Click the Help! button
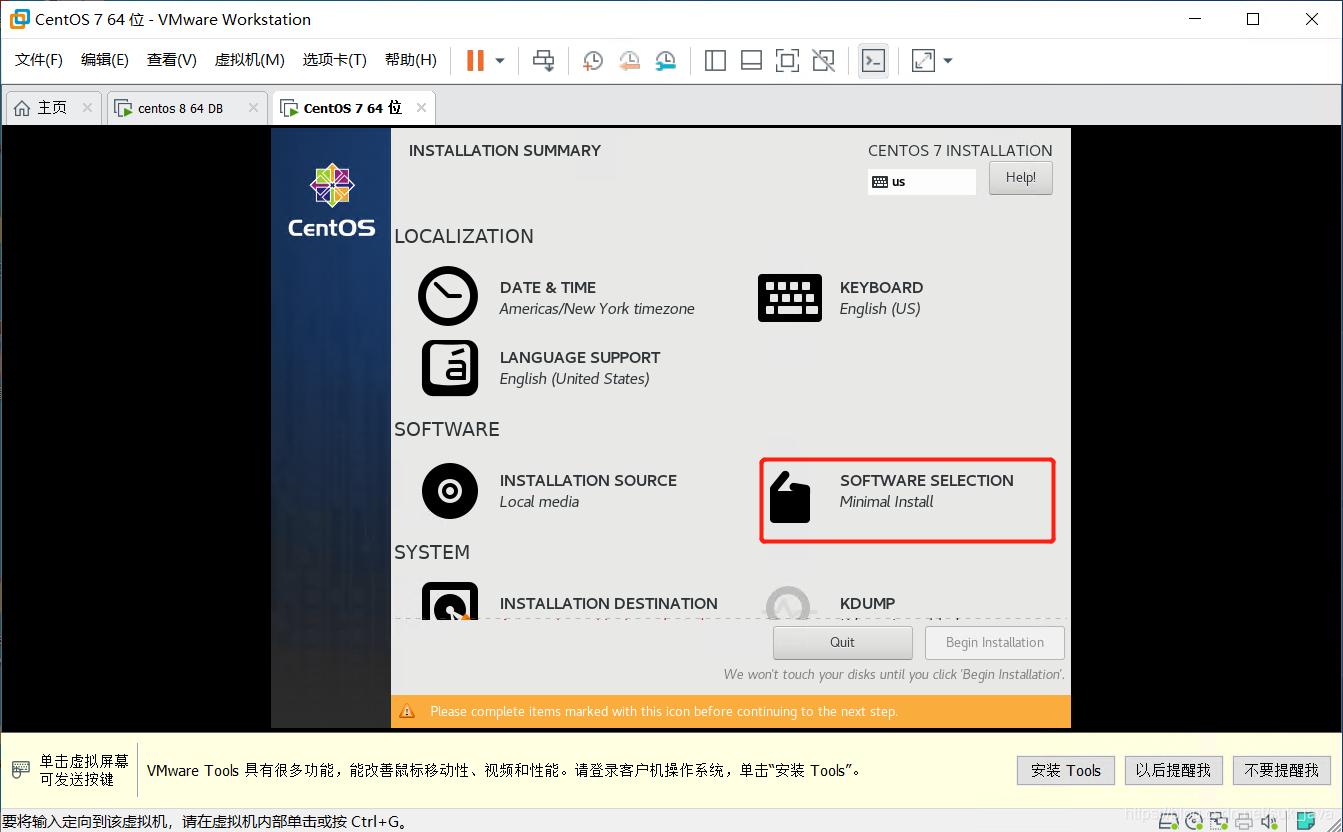 (1021, 178)
